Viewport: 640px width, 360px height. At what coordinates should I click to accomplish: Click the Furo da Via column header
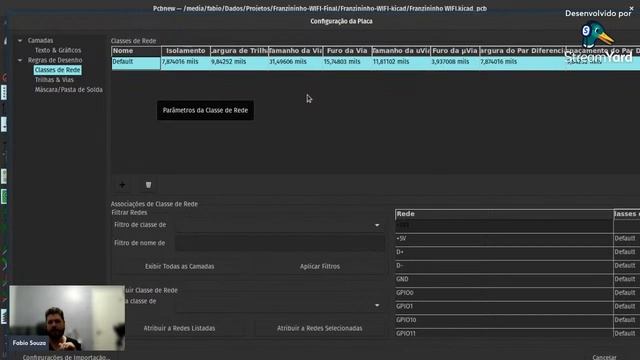(347, 51)
